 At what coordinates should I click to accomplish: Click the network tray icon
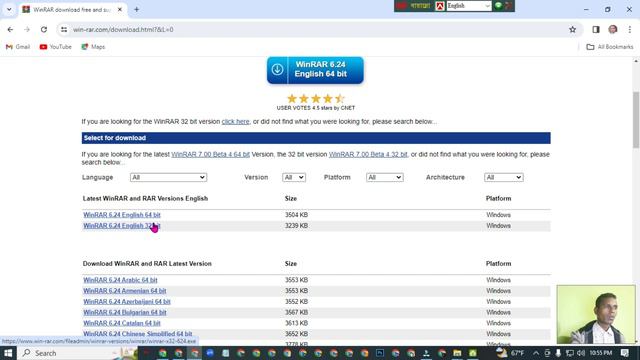tap(569, 353)
